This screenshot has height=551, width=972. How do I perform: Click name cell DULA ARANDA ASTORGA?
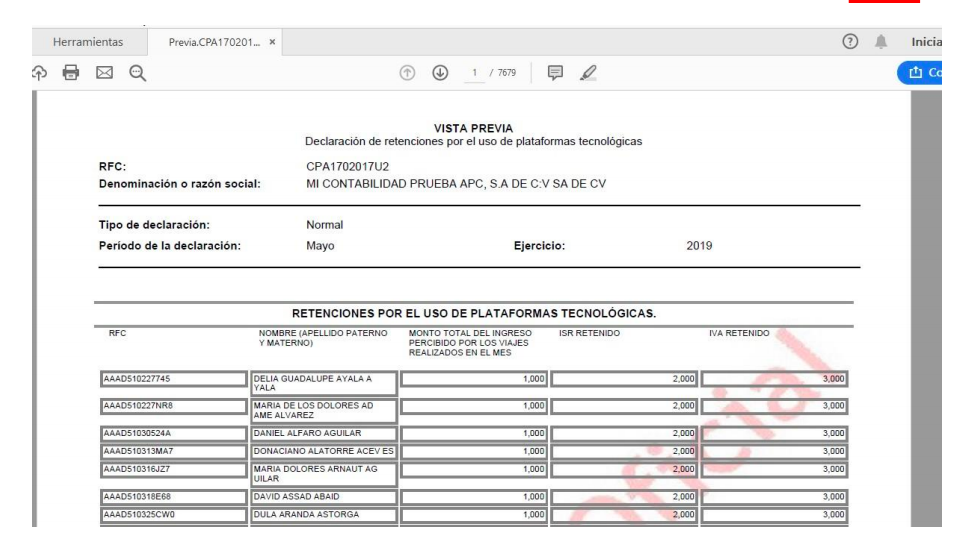pos(324,514)
